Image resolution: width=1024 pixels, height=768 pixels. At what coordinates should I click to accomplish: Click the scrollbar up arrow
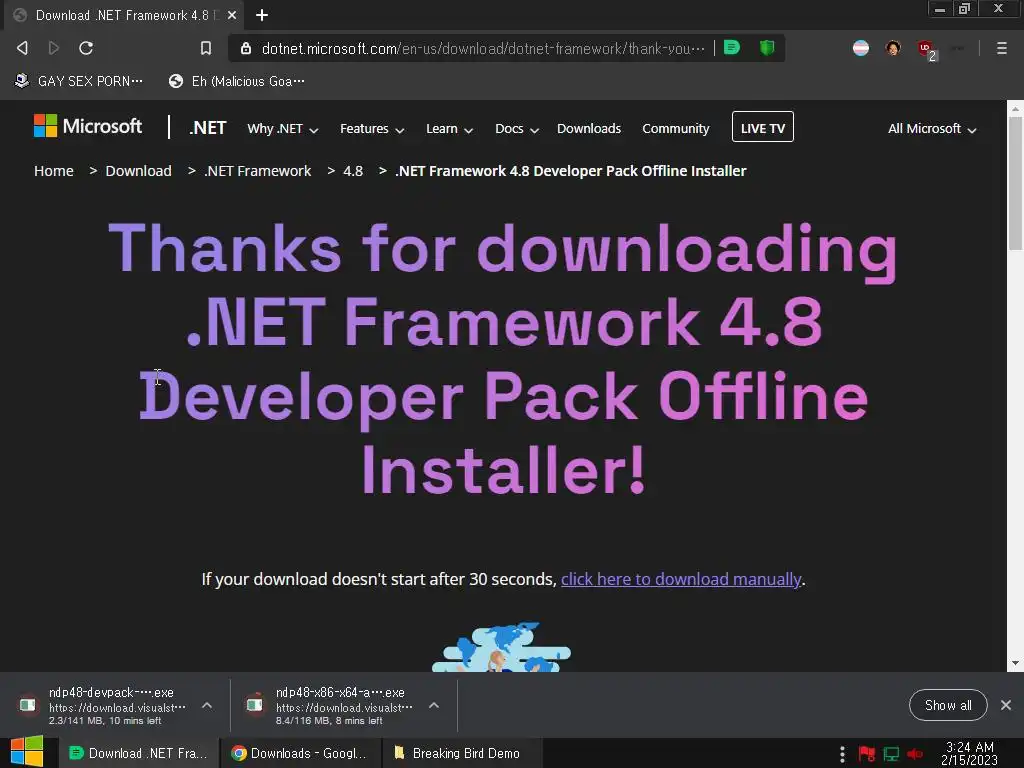(1015, 108)
